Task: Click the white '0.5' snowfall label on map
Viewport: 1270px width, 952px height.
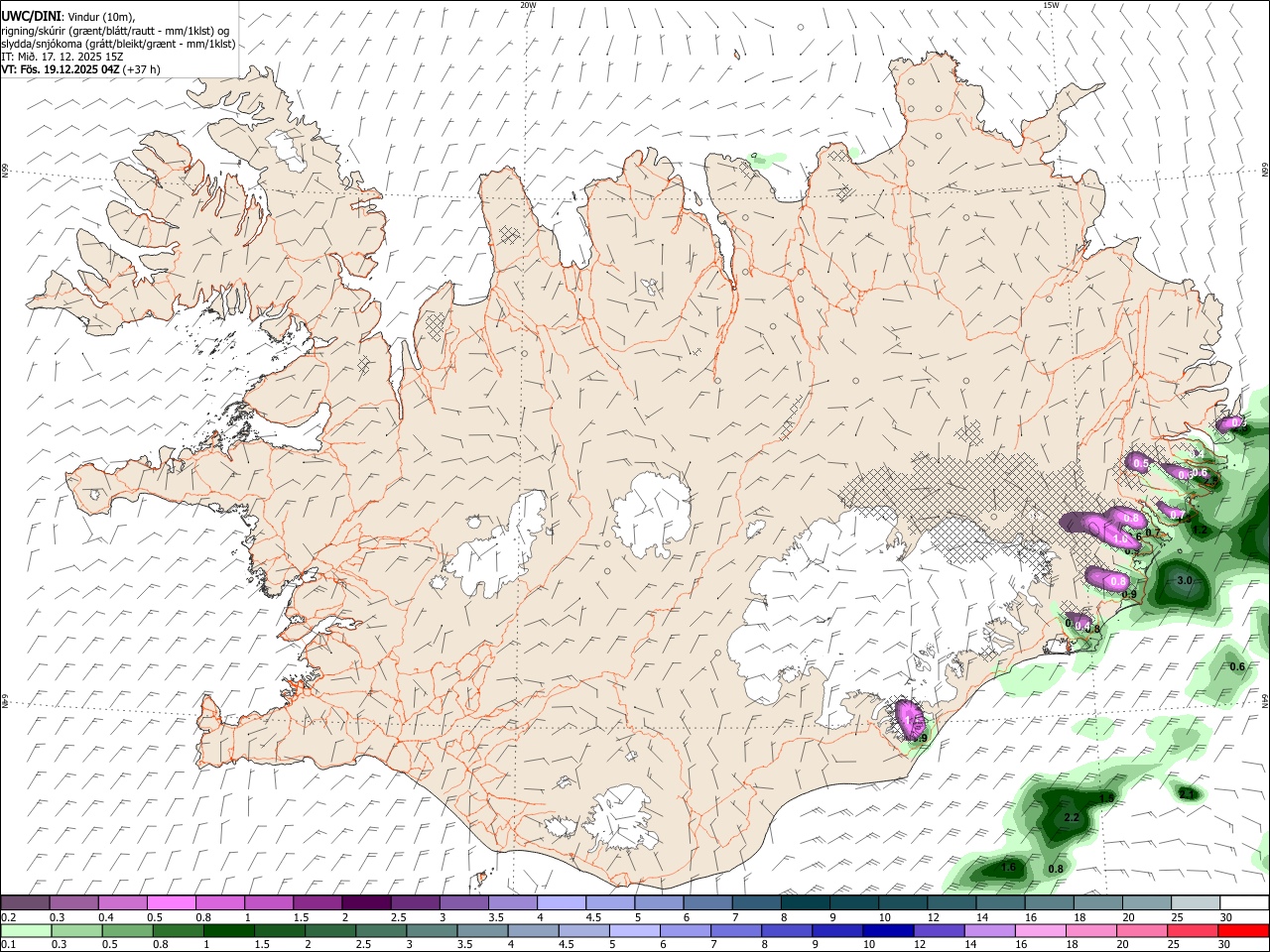Action: click(1141, 463)
